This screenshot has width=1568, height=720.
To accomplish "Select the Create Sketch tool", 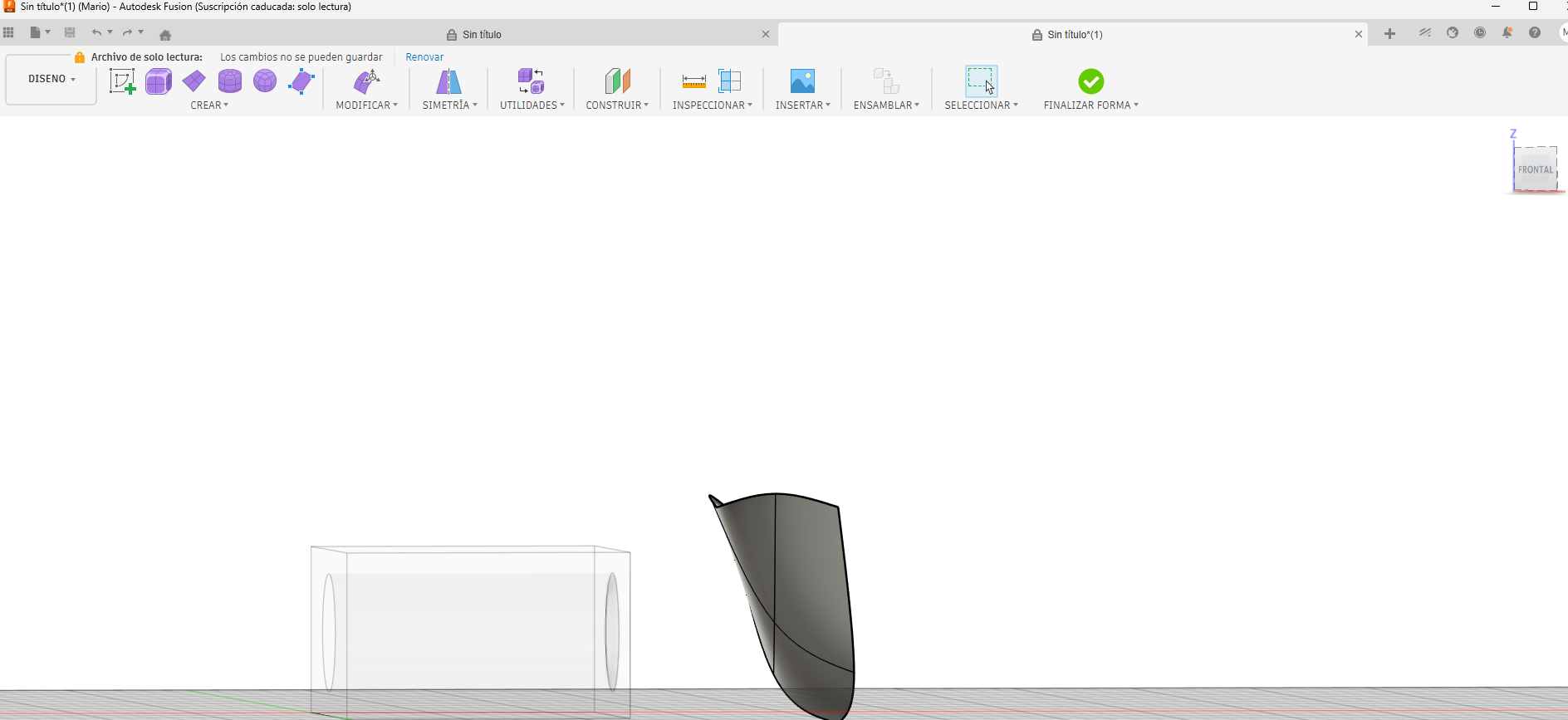I will coord(122,81).
